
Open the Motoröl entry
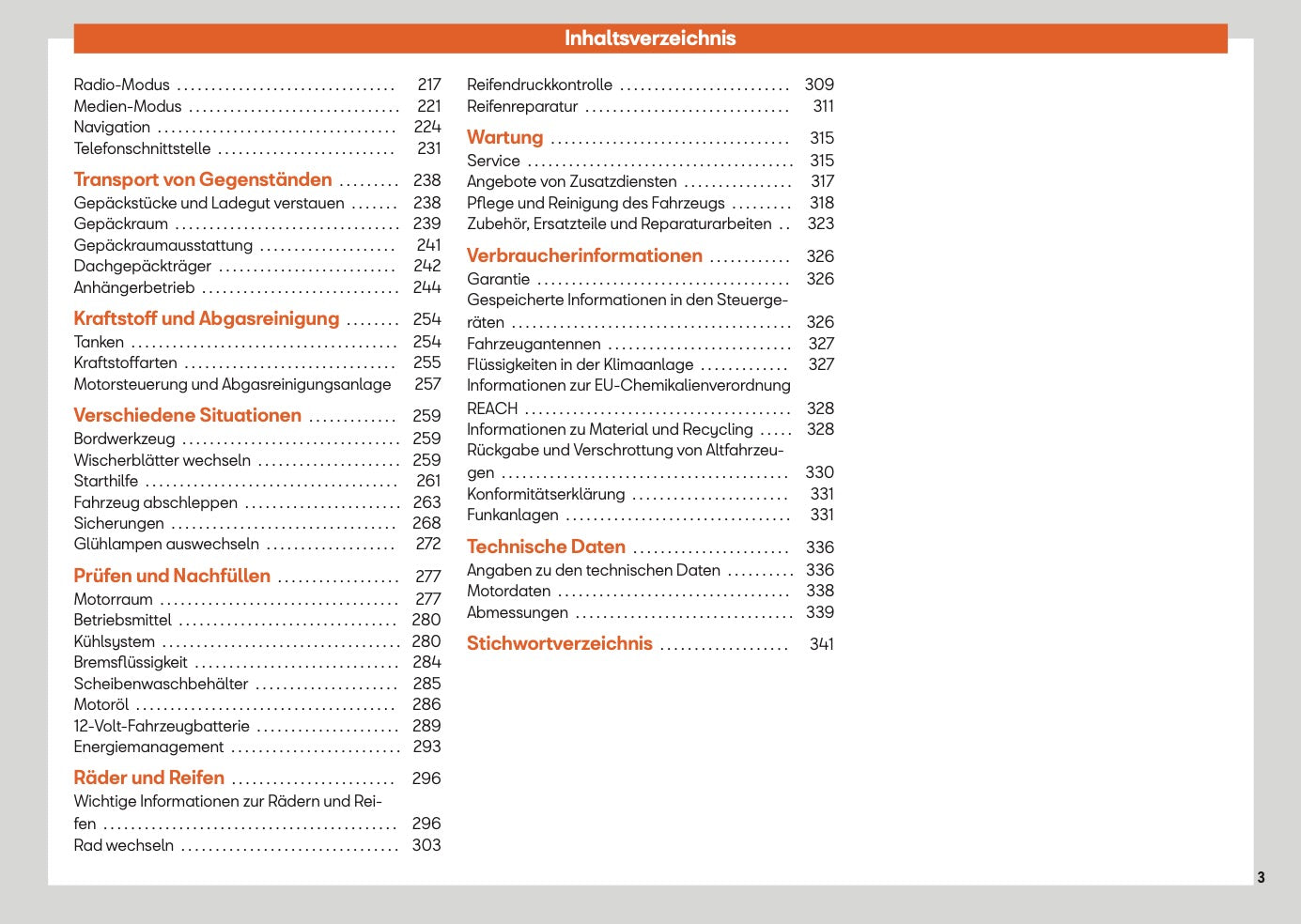(101, 705)
